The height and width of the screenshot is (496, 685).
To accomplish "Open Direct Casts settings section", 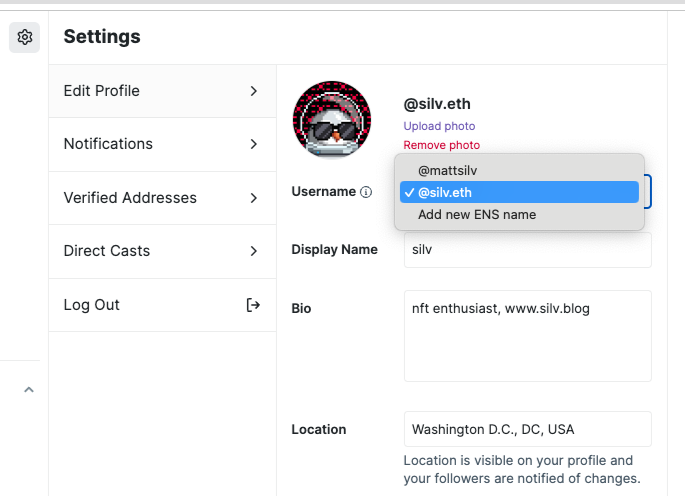I will point(106,251).
